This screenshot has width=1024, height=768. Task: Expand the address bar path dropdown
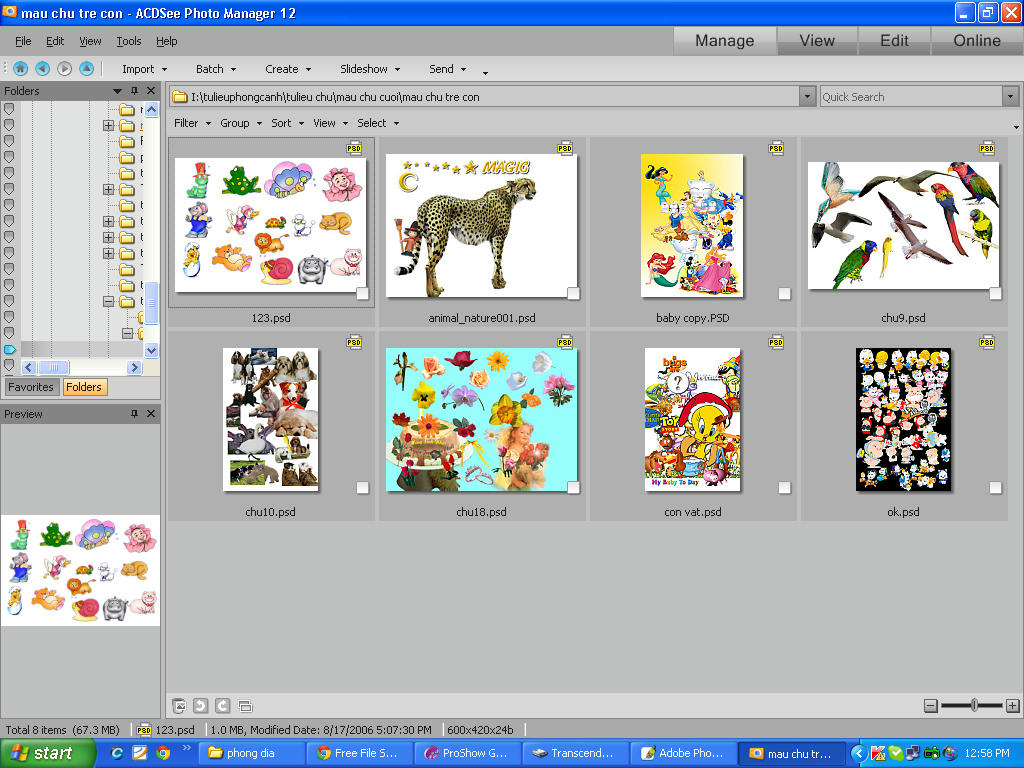point(807,97)
